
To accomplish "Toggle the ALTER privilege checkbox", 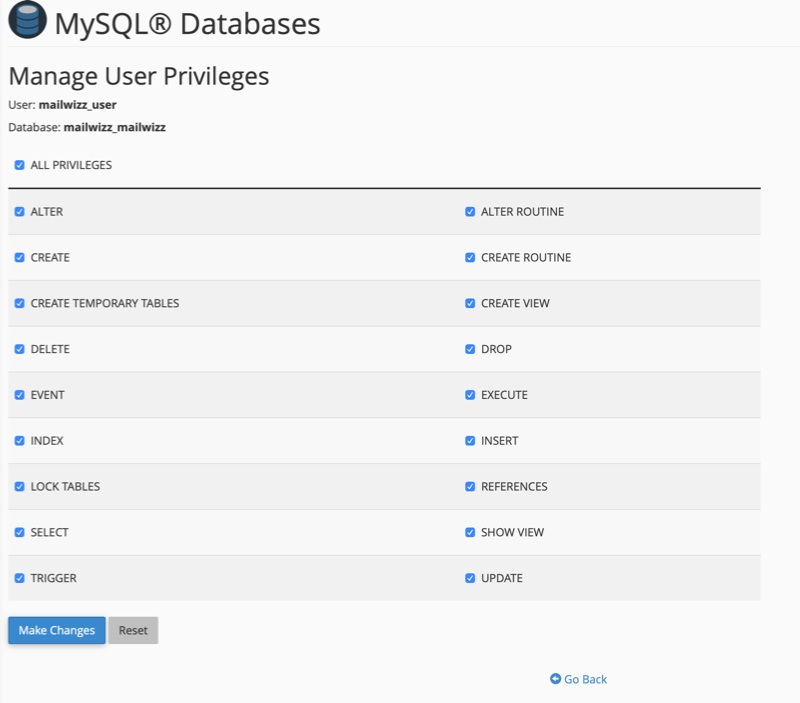I will [x=19, y=212].
